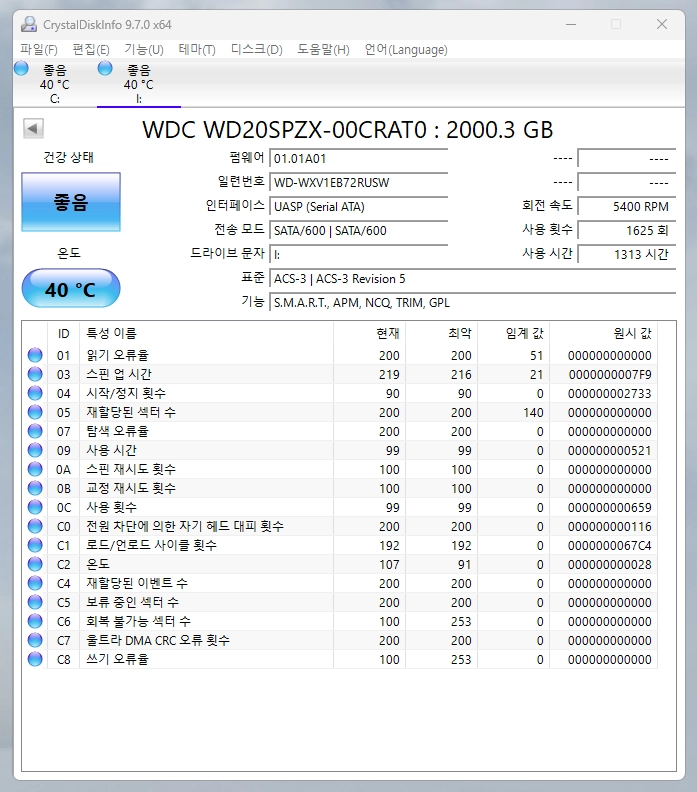The image size is (697, 792).
Task: Open the 언어(Language) menu
Action: click(406, 50)
